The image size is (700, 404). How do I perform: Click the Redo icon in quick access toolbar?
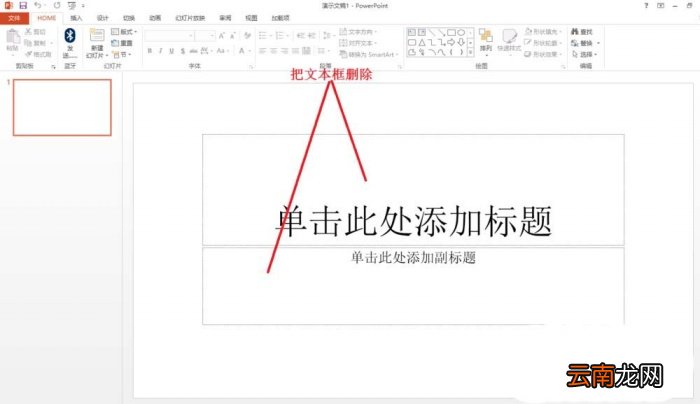click(57, 5)
